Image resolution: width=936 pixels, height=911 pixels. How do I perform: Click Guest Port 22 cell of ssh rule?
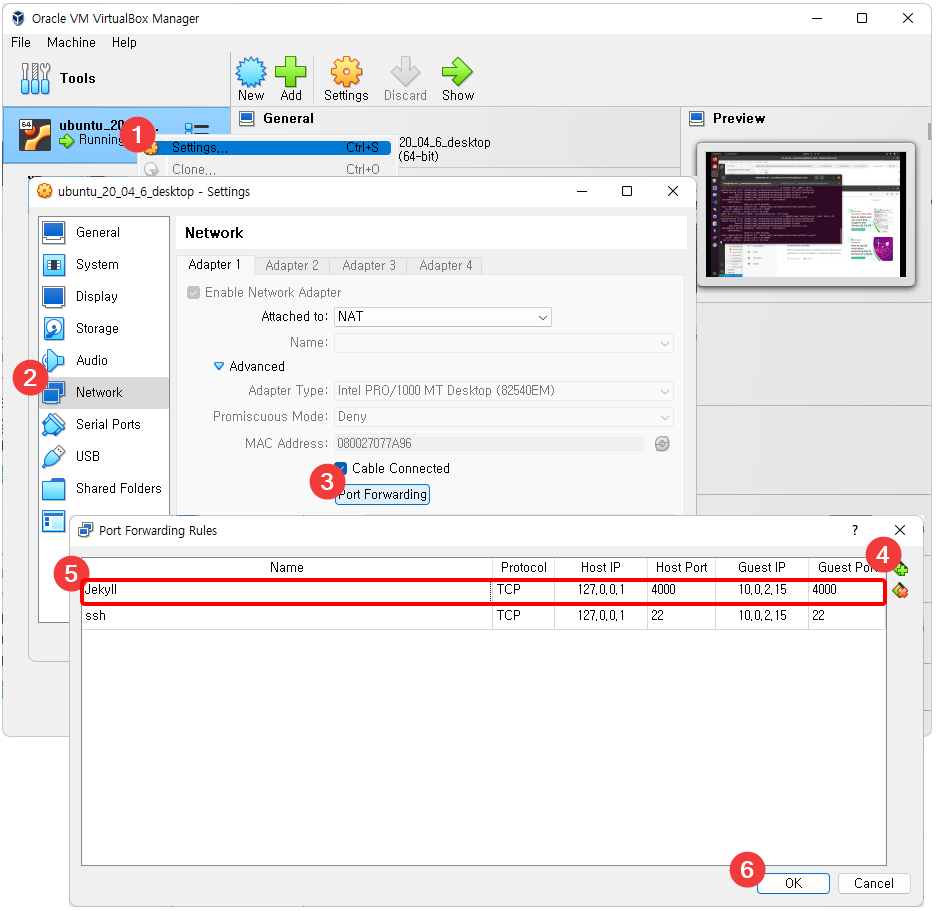(x=847, y=616)
